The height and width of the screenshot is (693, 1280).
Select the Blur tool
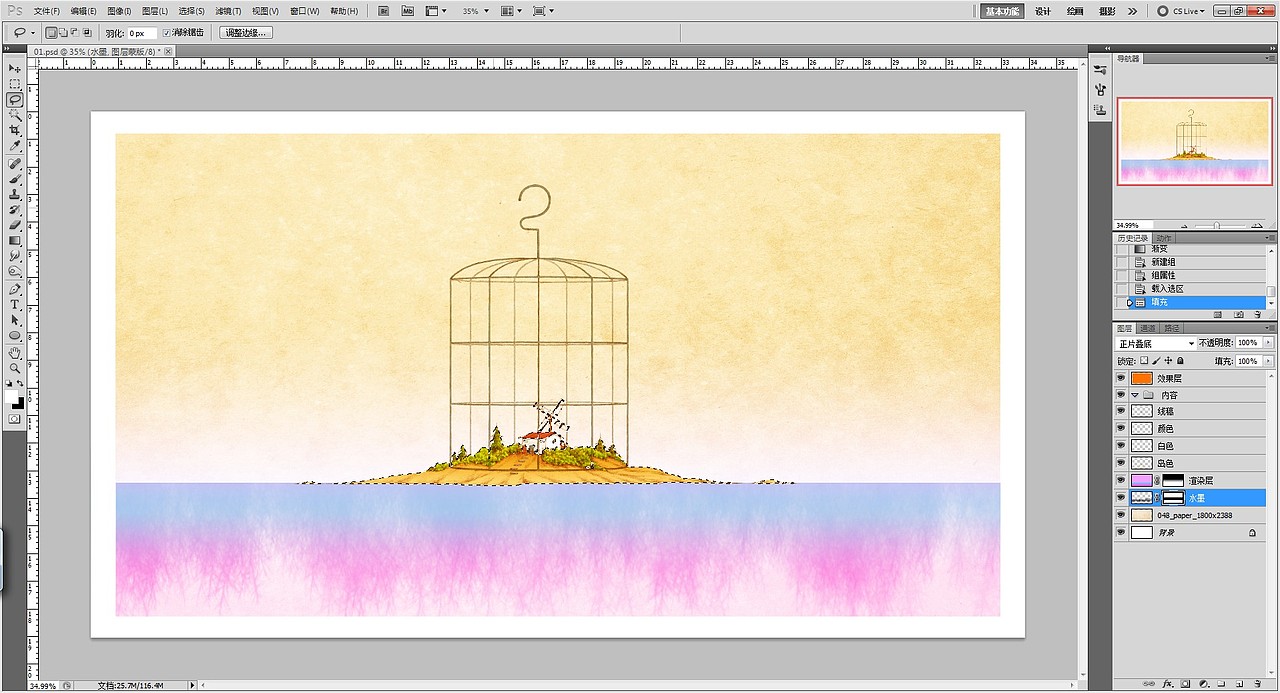pyautogui.click(x=15, y=257)
